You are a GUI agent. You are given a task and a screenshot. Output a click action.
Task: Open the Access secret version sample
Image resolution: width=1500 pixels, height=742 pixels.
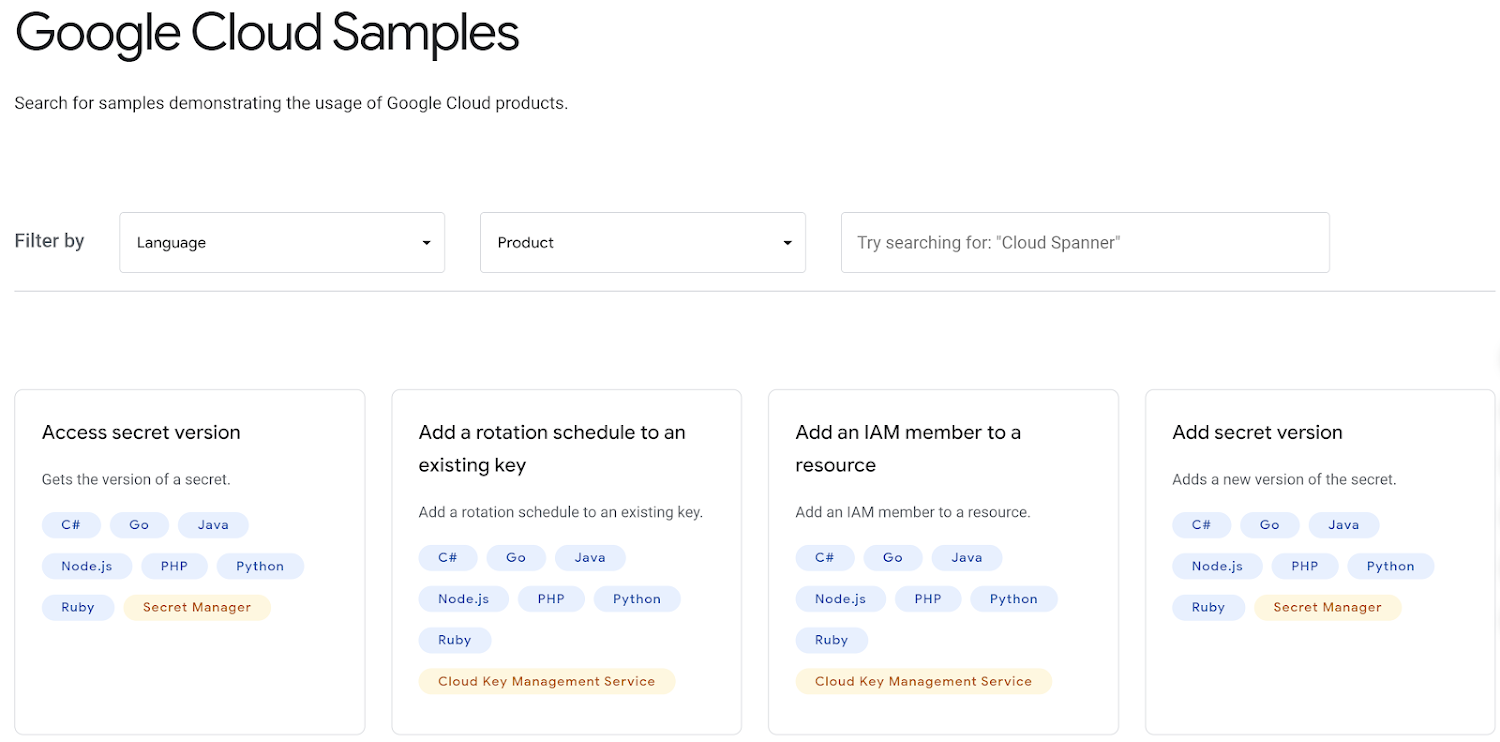point(141,432)
